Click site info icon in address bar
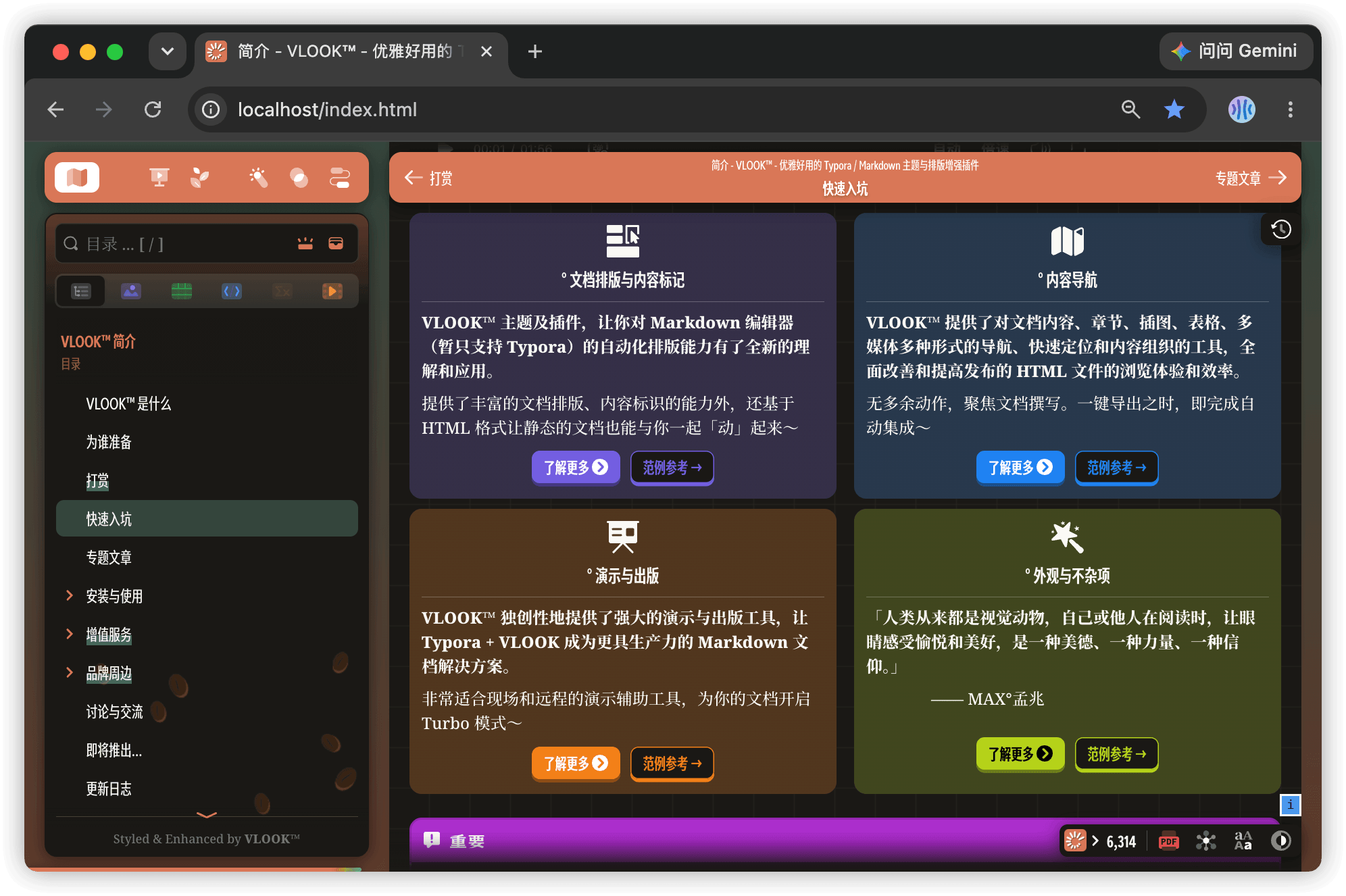The image size is (1346, 896). pos(211,109)
